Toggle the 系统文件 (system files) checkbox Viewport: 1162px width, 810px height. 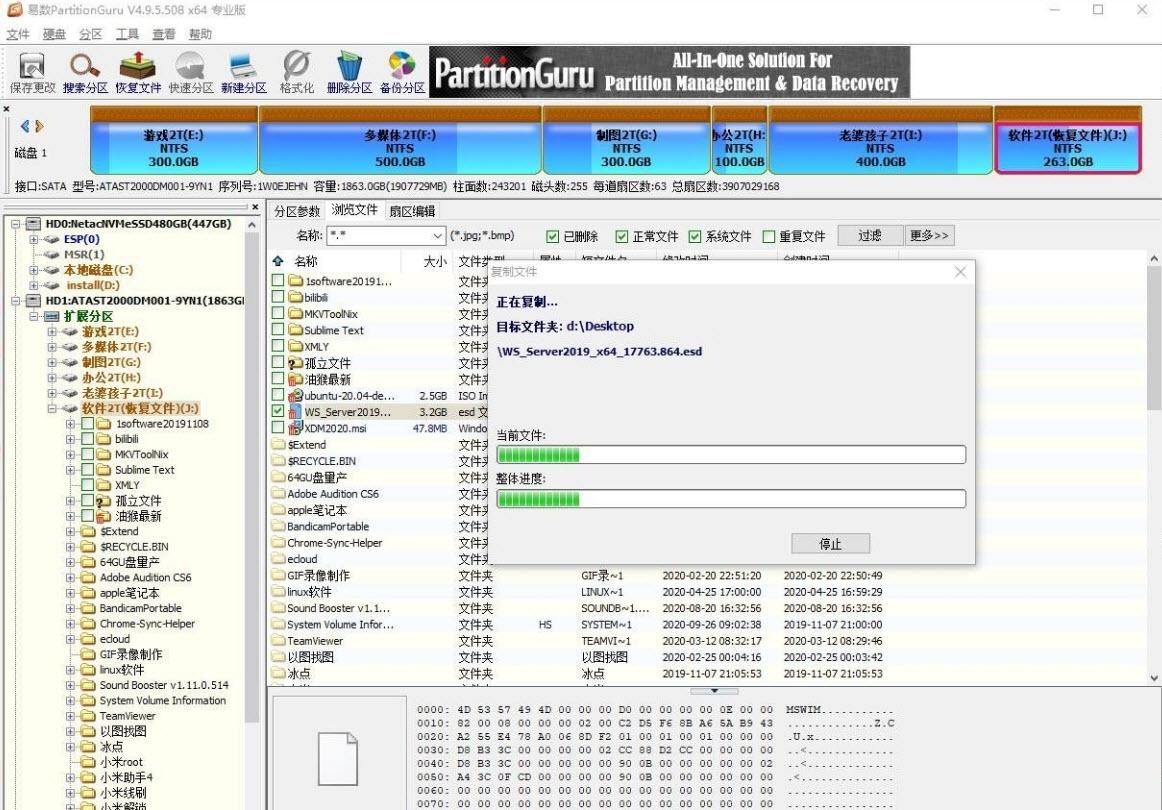pyautogui.click(x=694, y=236)
